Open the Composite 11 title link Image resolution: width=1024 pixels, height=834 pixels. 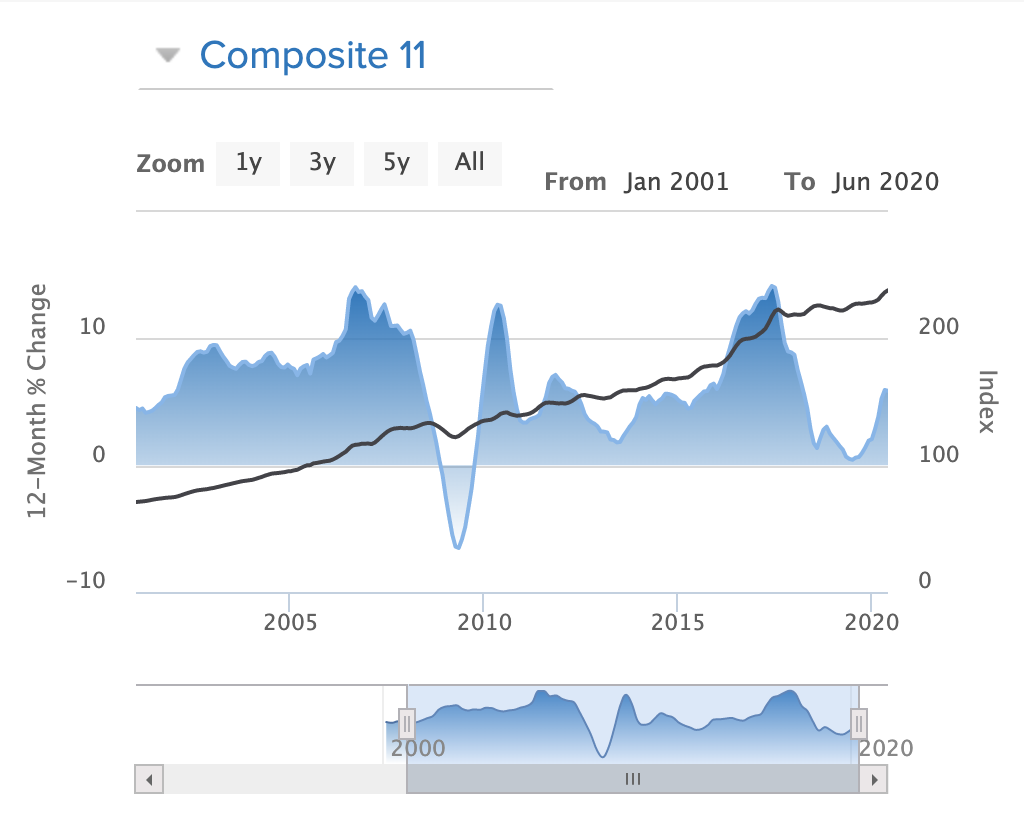coord(313,55)
